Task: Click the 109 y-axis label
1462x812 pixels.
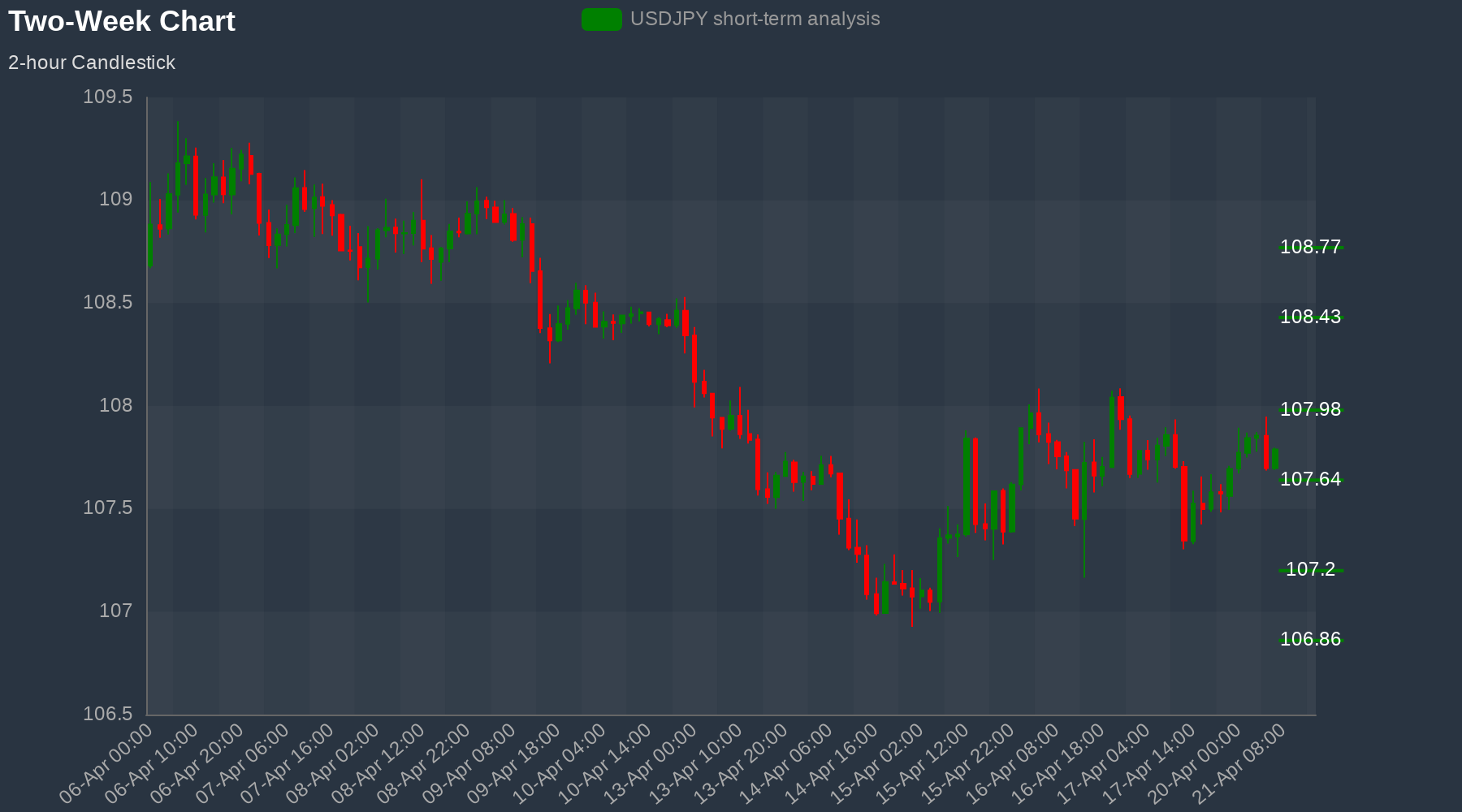Action: pyautogui.click(x=115, y=200)
